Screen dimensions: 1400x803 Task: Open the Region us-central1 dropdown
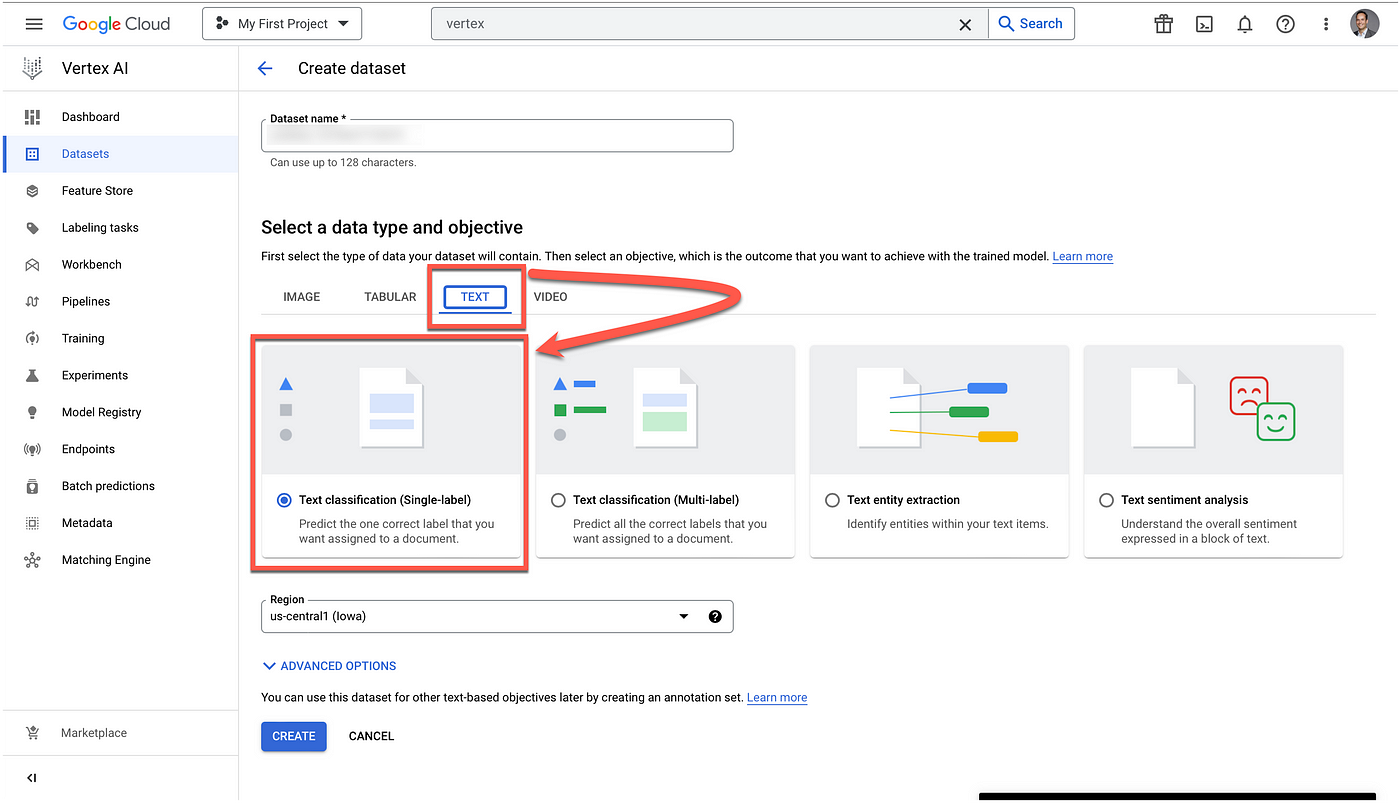tap(497, 616)
